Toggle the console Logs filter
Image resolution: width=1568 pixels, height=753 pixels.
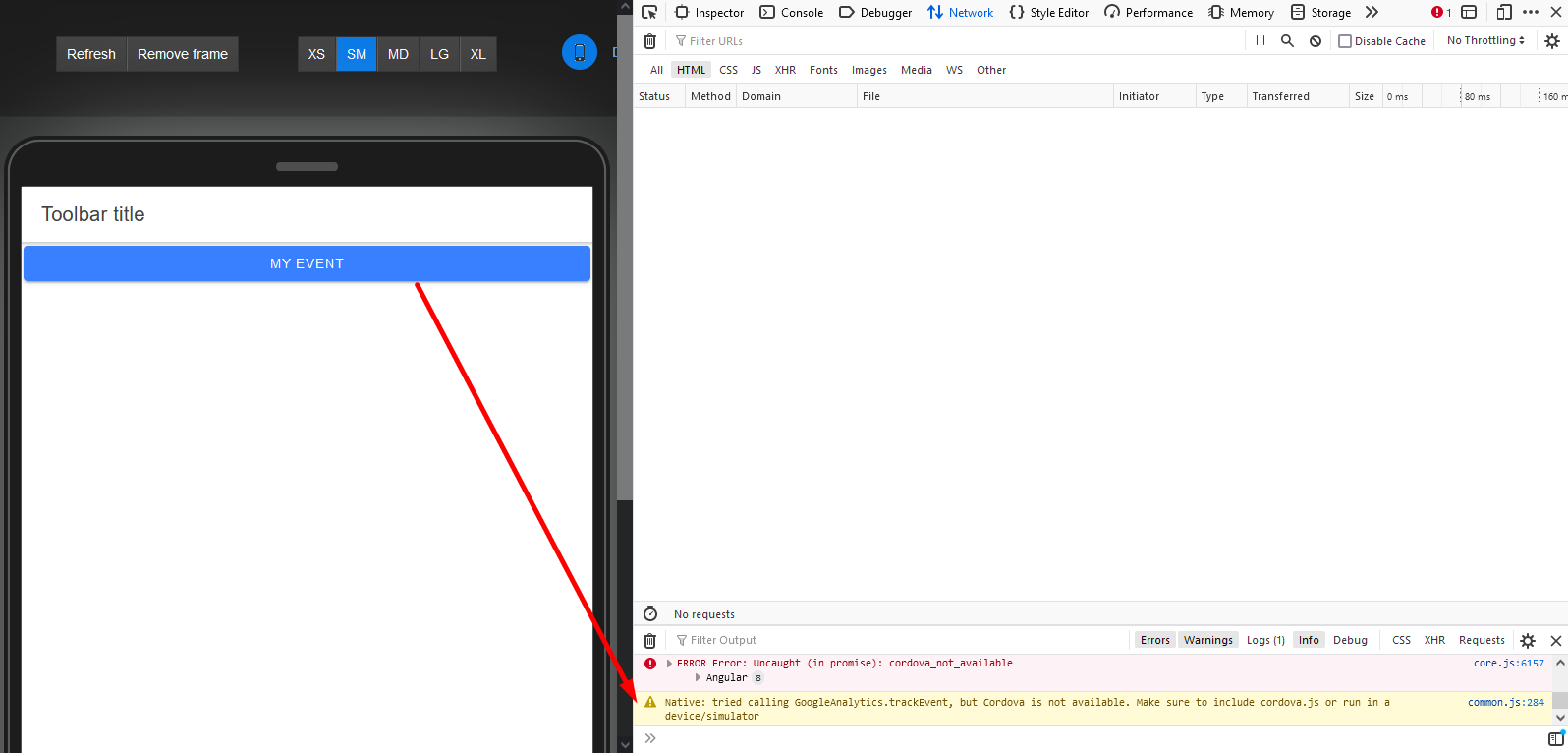click(1265, 640)
